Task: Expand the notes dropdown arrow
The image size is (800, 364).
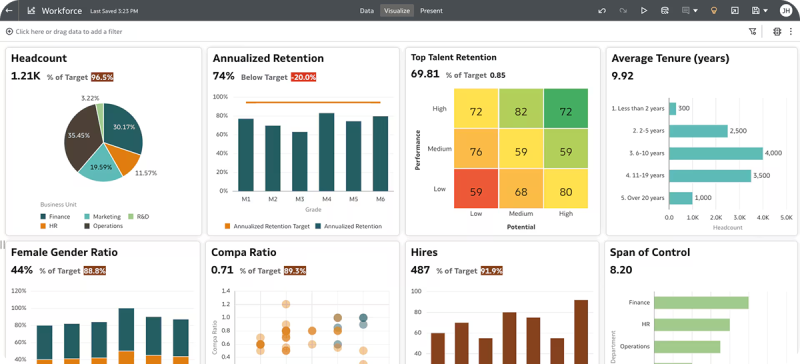Action: pos(695,11)
